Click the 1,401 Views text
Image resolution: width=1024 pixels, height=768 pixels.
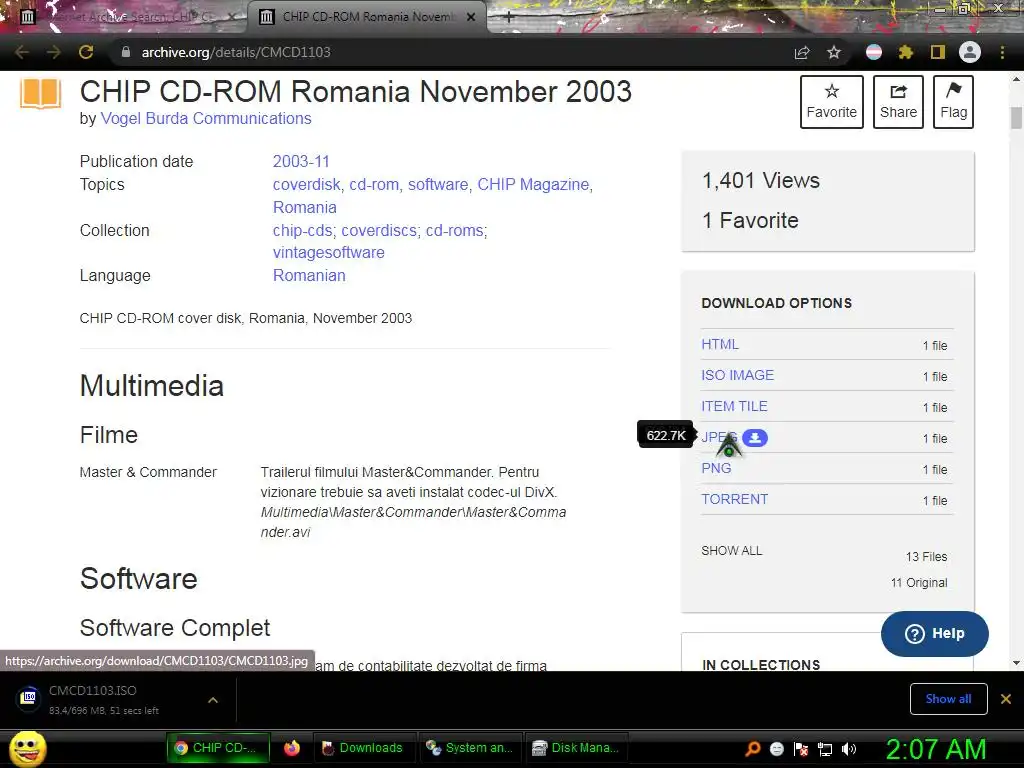coord(761,180)
